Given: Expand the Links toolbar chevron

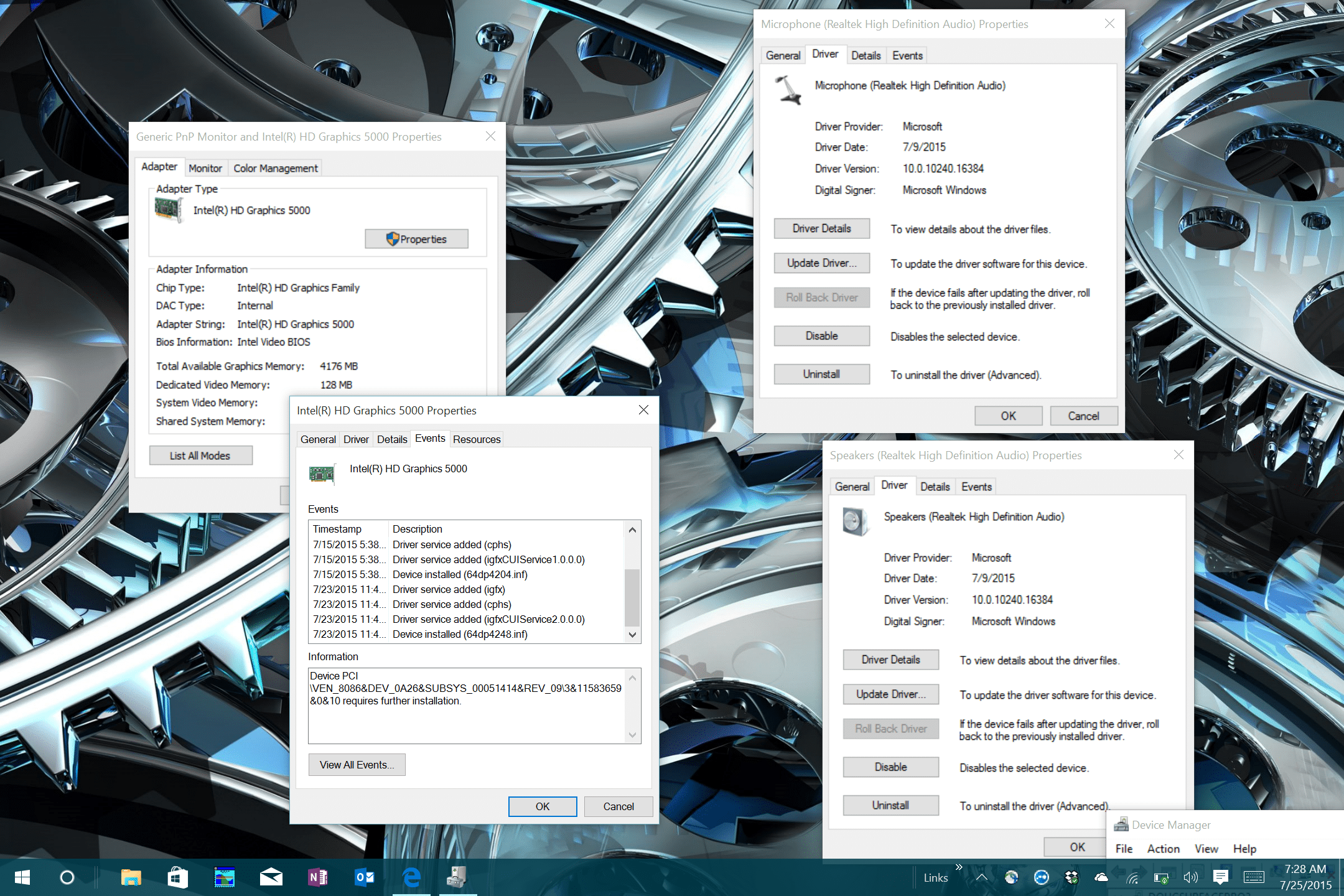Looking at the screenshot, I should pyautogui.click(x=959, y=867).
